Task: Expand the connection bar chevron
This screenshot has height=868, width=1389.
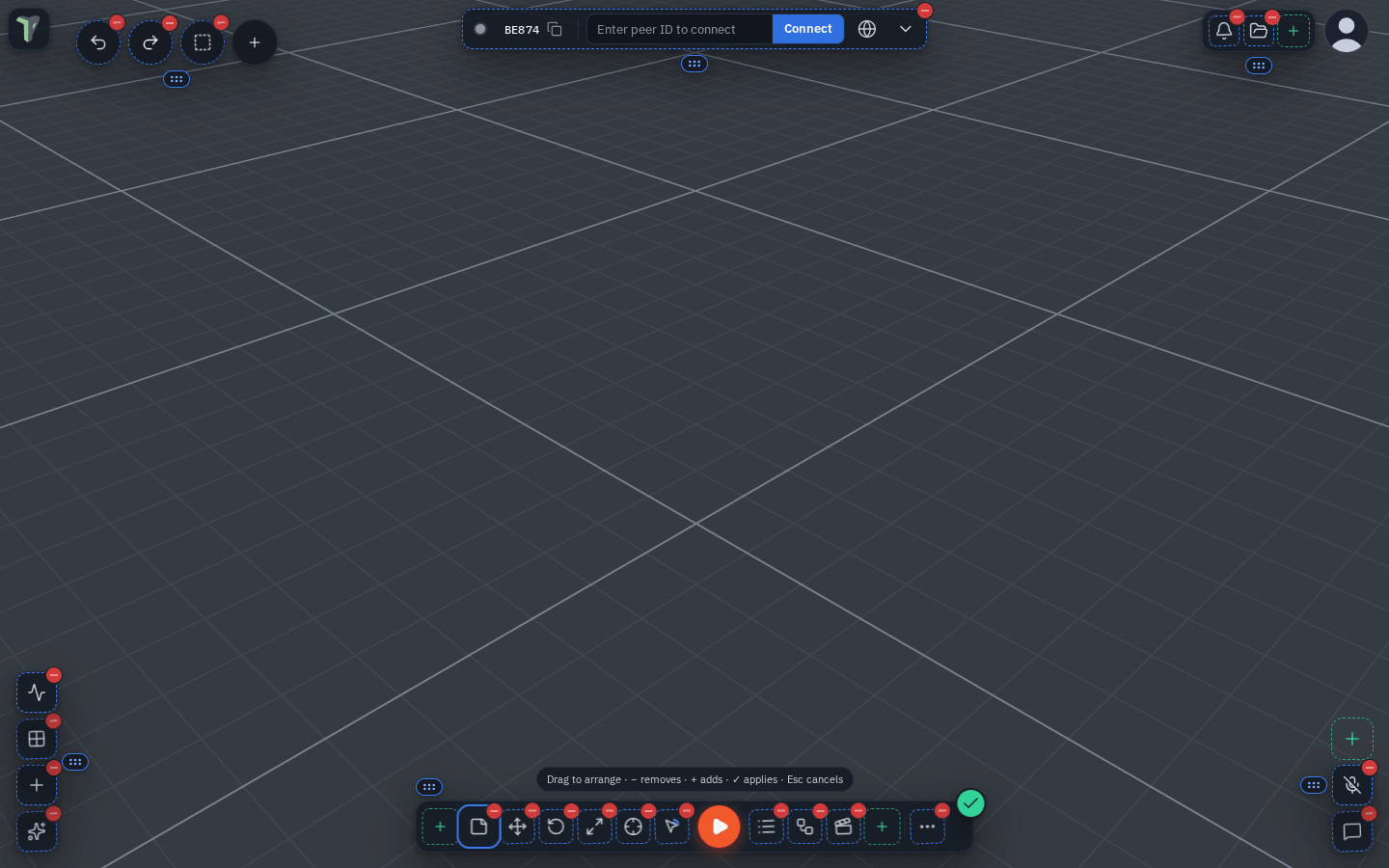Action: point(906,29)
